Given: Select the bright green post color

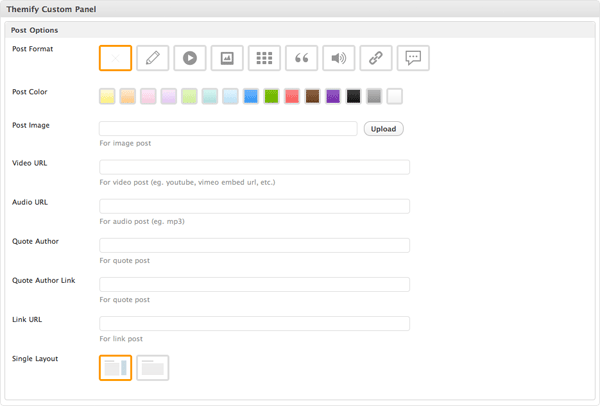Looking at the screenshot, I should click(271, 96).
